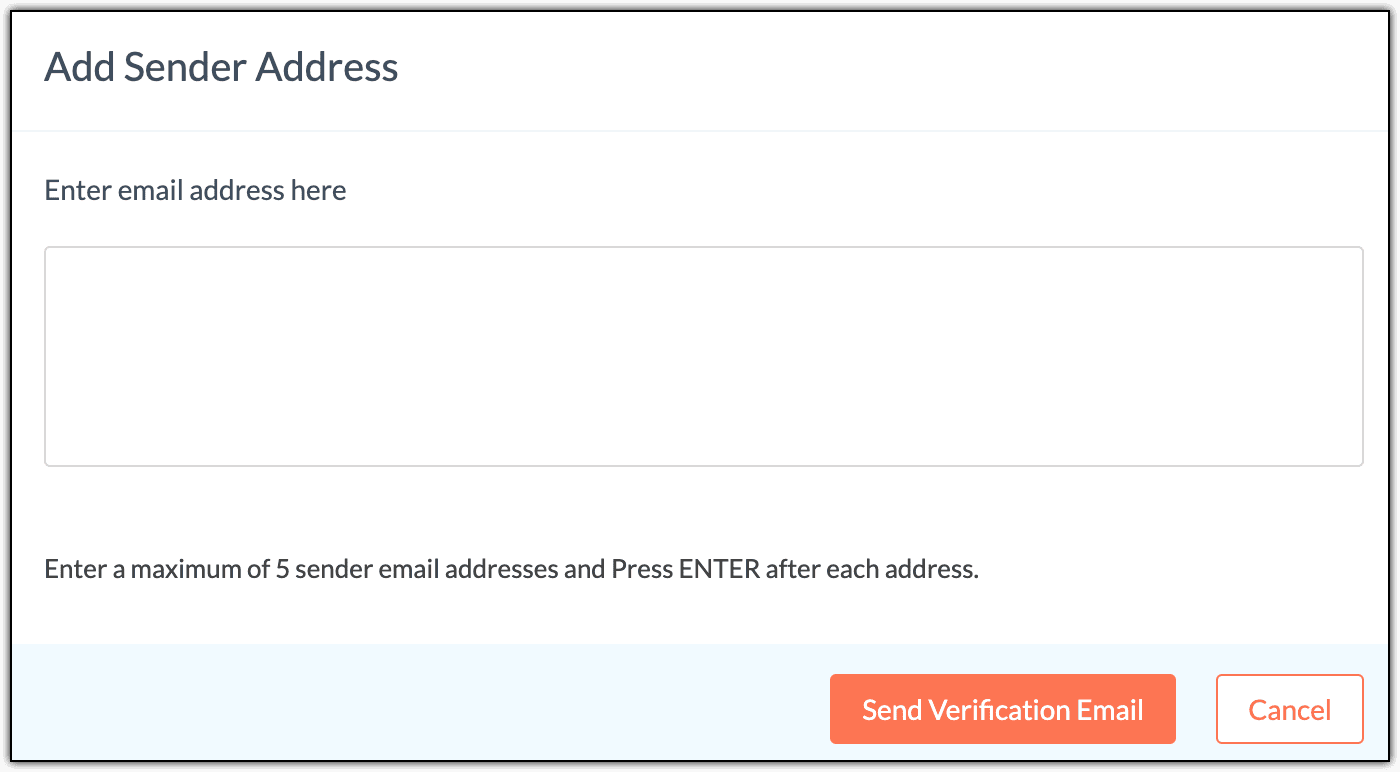Screen dimensions: 1400x772
Task: Select the 'Add Sender Address' dialog title
Action: click(221, 67)
